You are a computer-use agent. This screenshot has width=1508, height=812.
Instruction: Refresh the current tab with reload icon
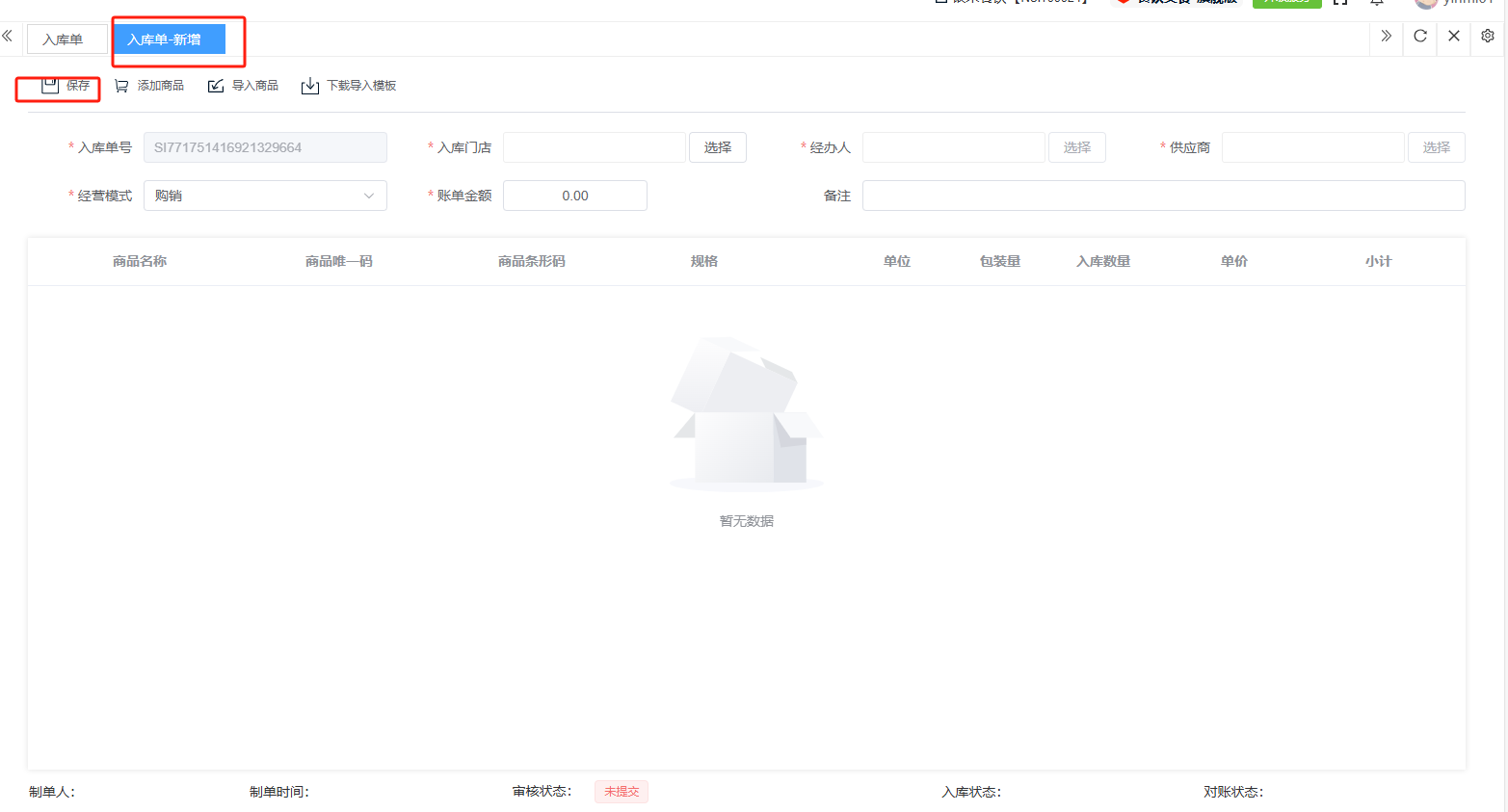pyautogui.click(x=1419, y=37)
